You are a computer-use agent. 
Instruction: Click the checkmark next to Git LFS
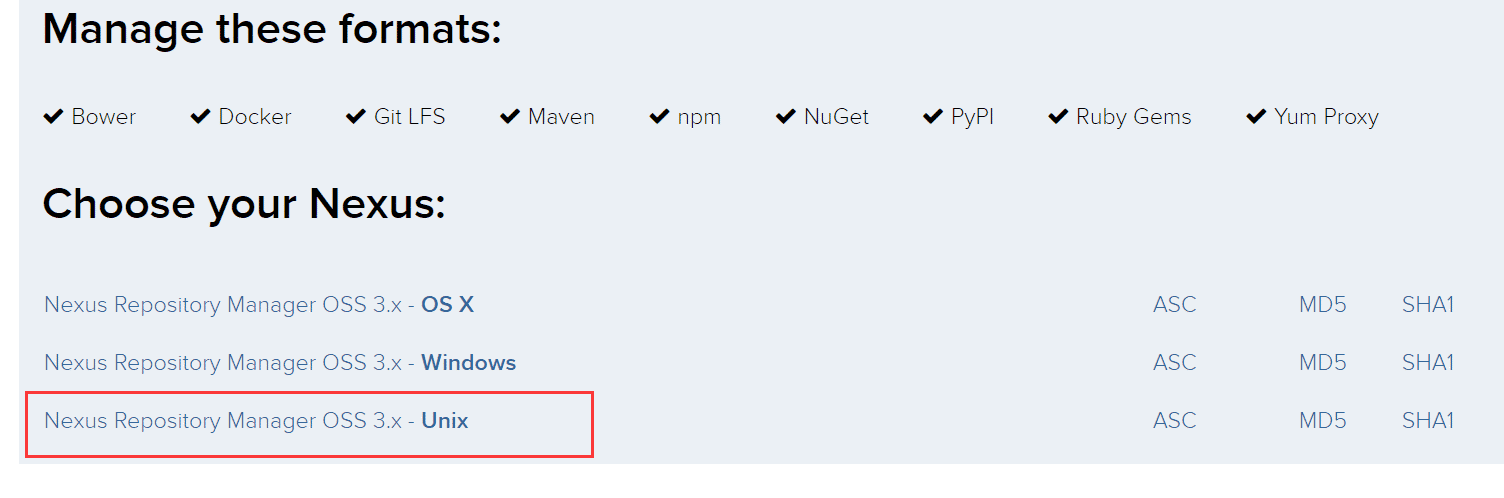[355, 117]
